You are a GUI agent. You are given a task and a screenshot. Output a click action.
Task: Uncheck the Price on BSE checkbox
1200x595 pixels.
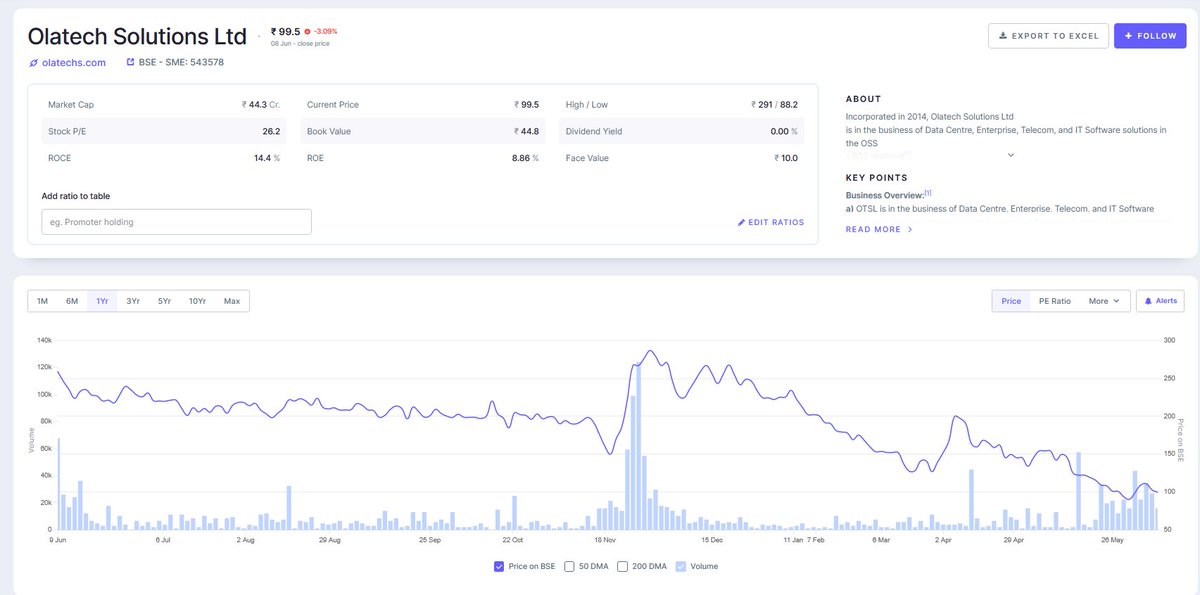[499, 566]
